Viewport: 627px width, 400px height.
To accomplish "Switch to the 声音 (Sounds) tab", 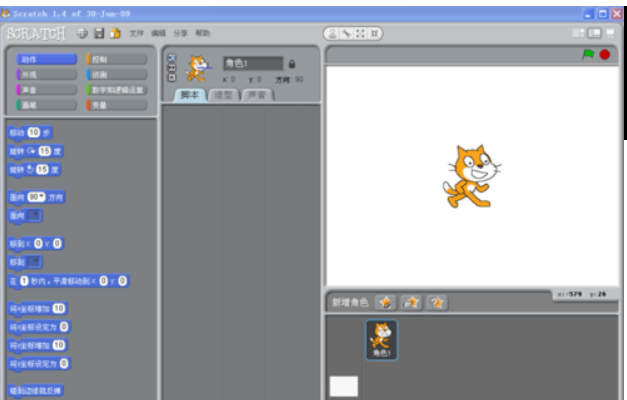I will 257,95.
